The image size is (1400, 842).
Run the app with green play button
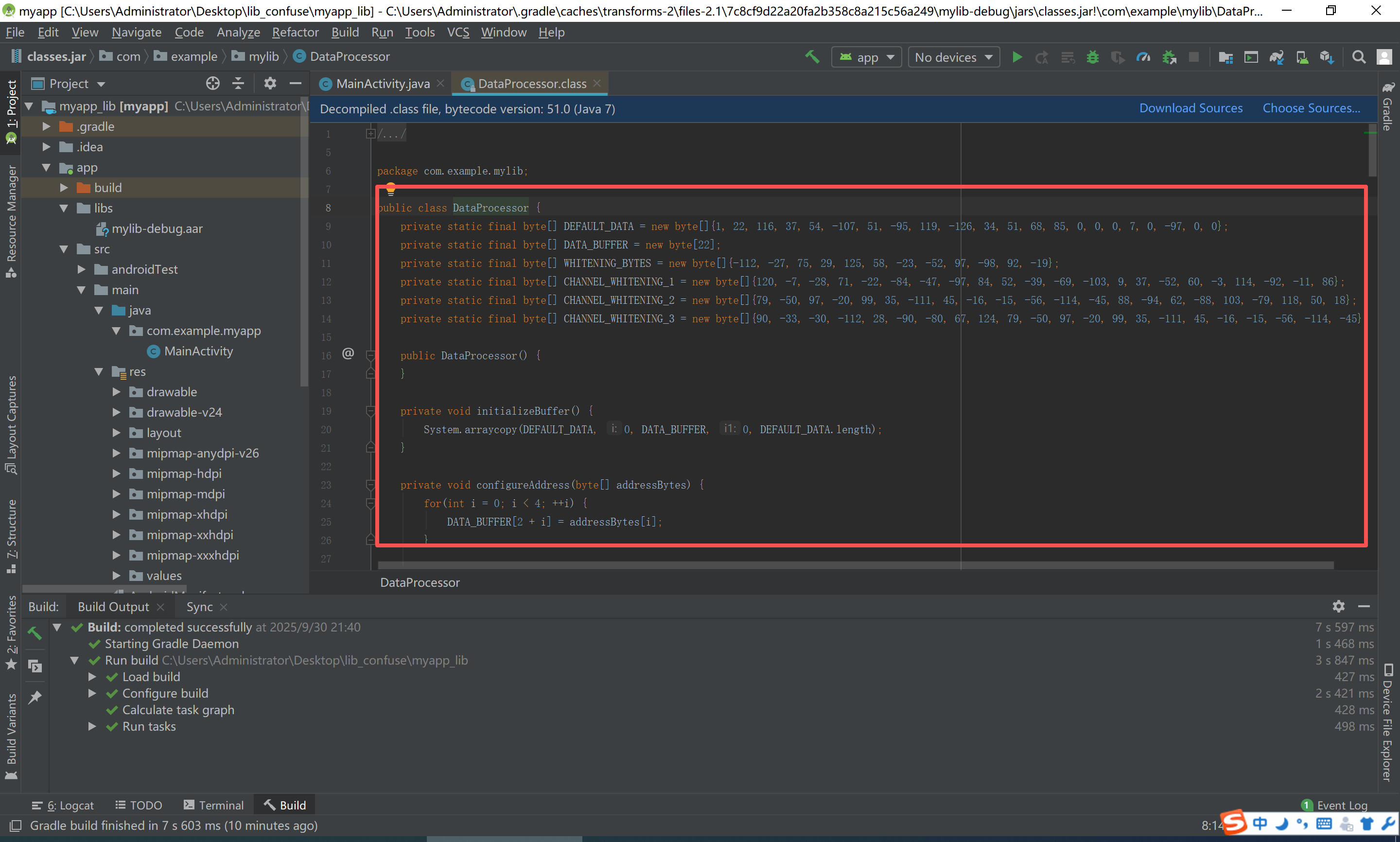(1017, 57)
